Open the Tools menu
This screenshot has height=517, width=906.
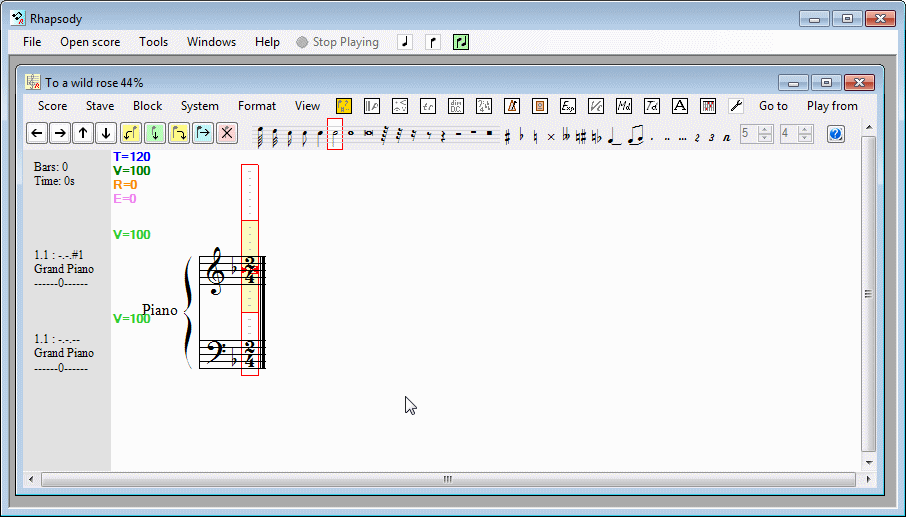pyautogui.click(x=153, y=42)
